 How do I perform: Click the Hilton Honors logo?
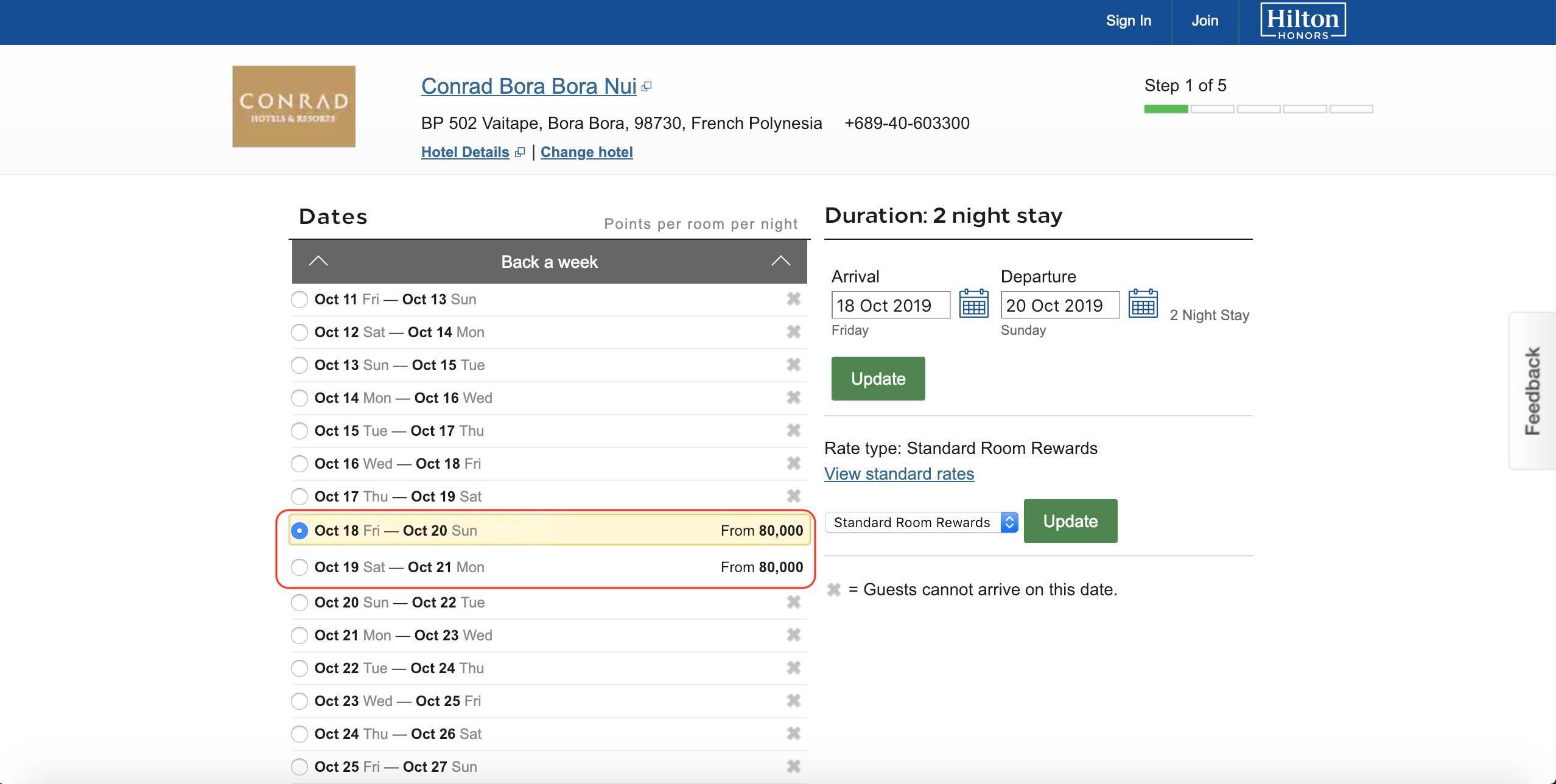pyautogui.click(x=1303, y=21)
